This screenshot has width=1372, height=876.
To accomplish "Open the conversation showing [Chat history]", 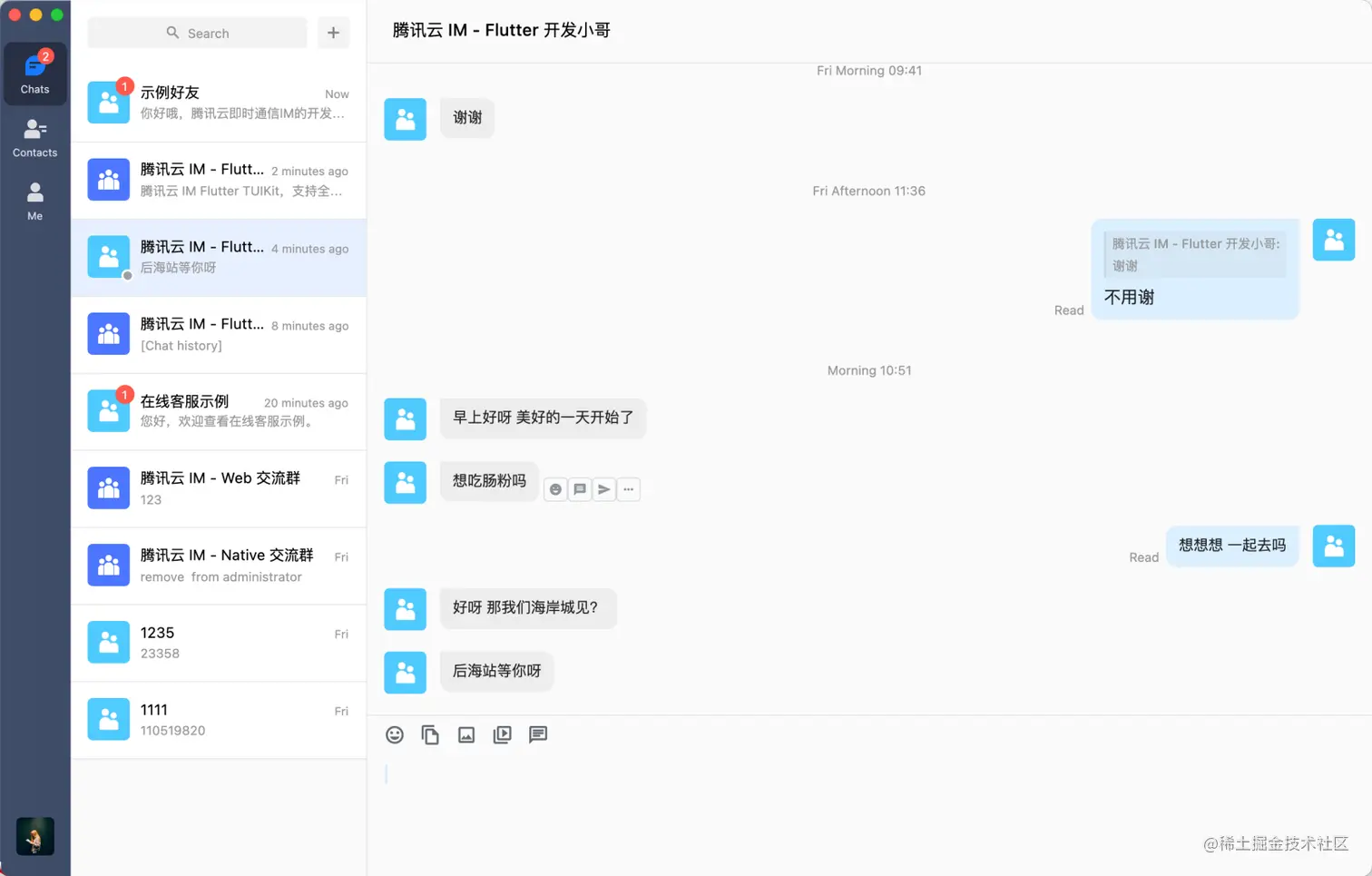I will point(219,334).
